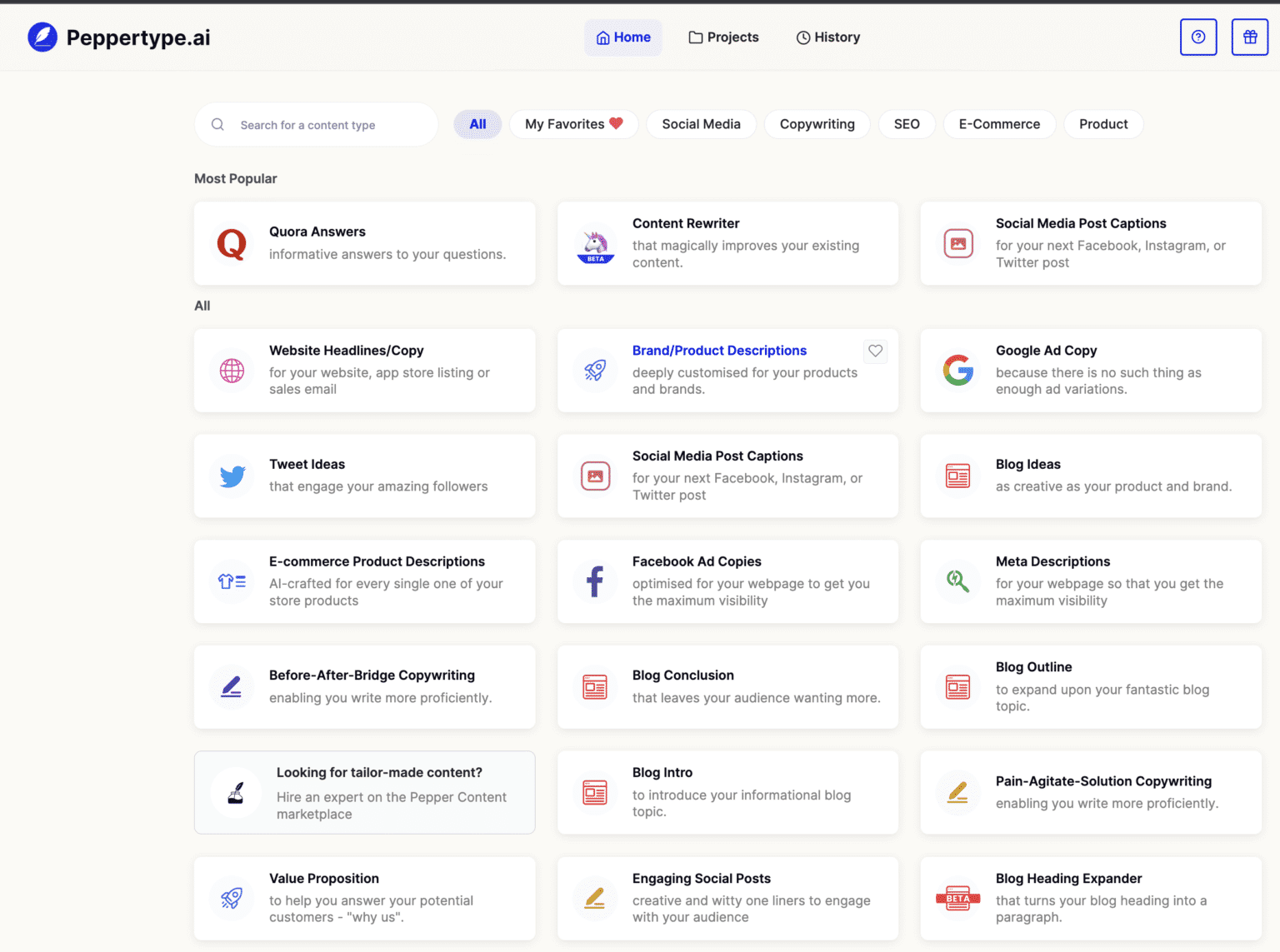Open the Before-After-Bridge Copywriting title
Image resolution: width=1280 pixels, height=952 pixels.
pyautogui.click(x=372, y=675)
